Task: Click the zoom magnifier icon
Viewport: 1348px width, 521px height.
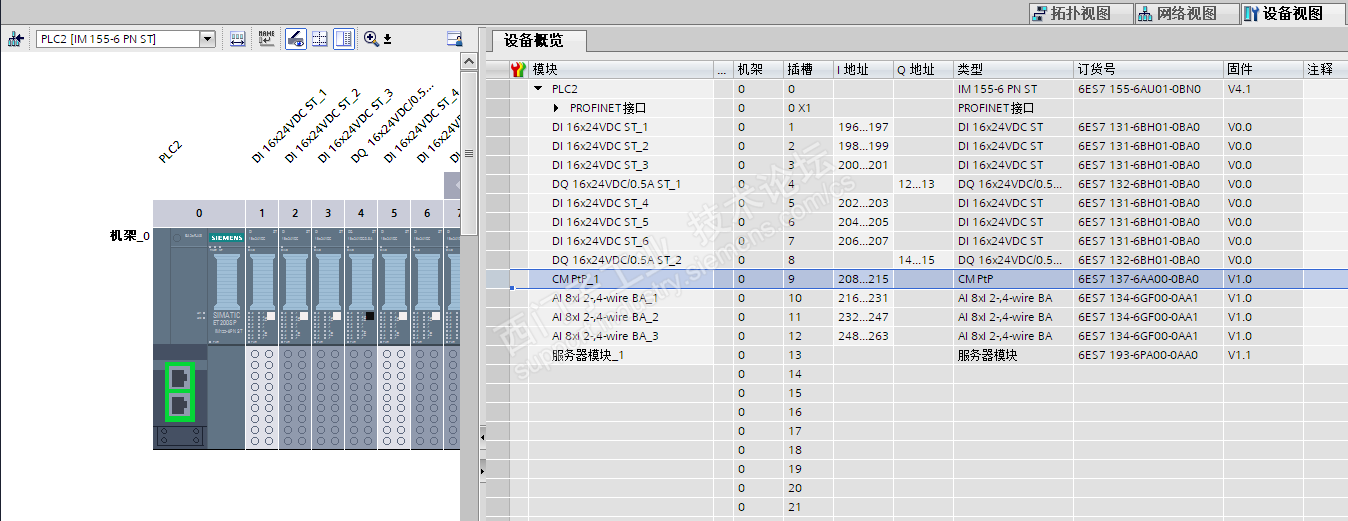Action: 371,39
